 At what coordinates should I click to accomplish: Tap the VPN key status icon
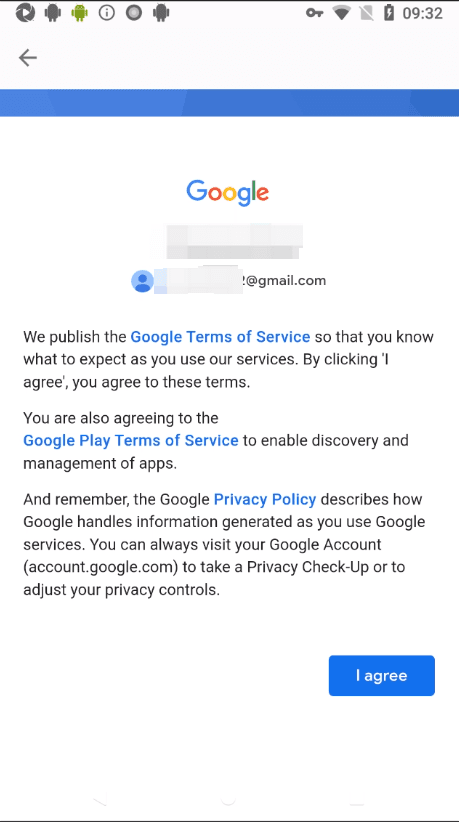click(x=314, y=13)
